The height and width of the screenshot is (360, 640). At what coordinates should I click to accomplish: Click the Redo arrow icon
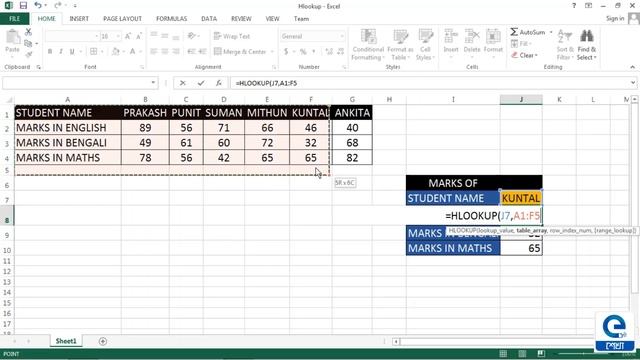click(x=58, y=5)
